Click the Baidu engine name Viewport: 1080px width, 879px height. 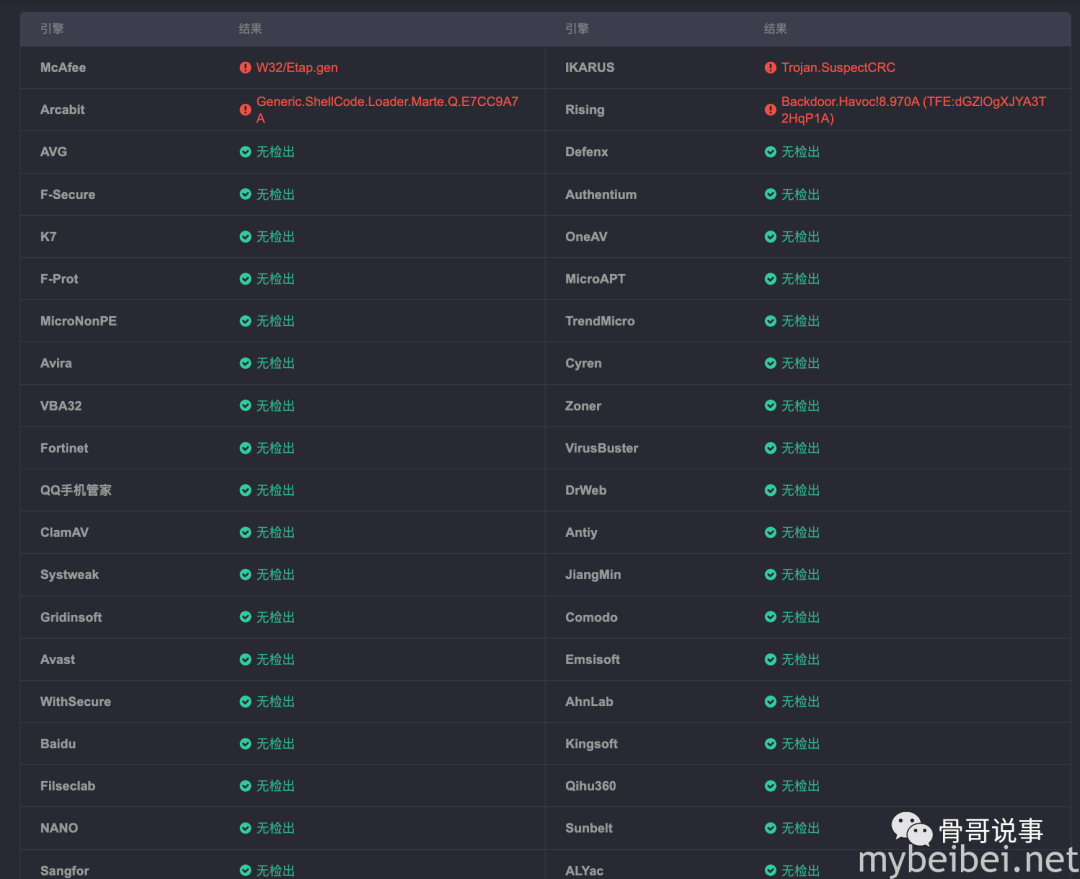click(x=58, y=743)
